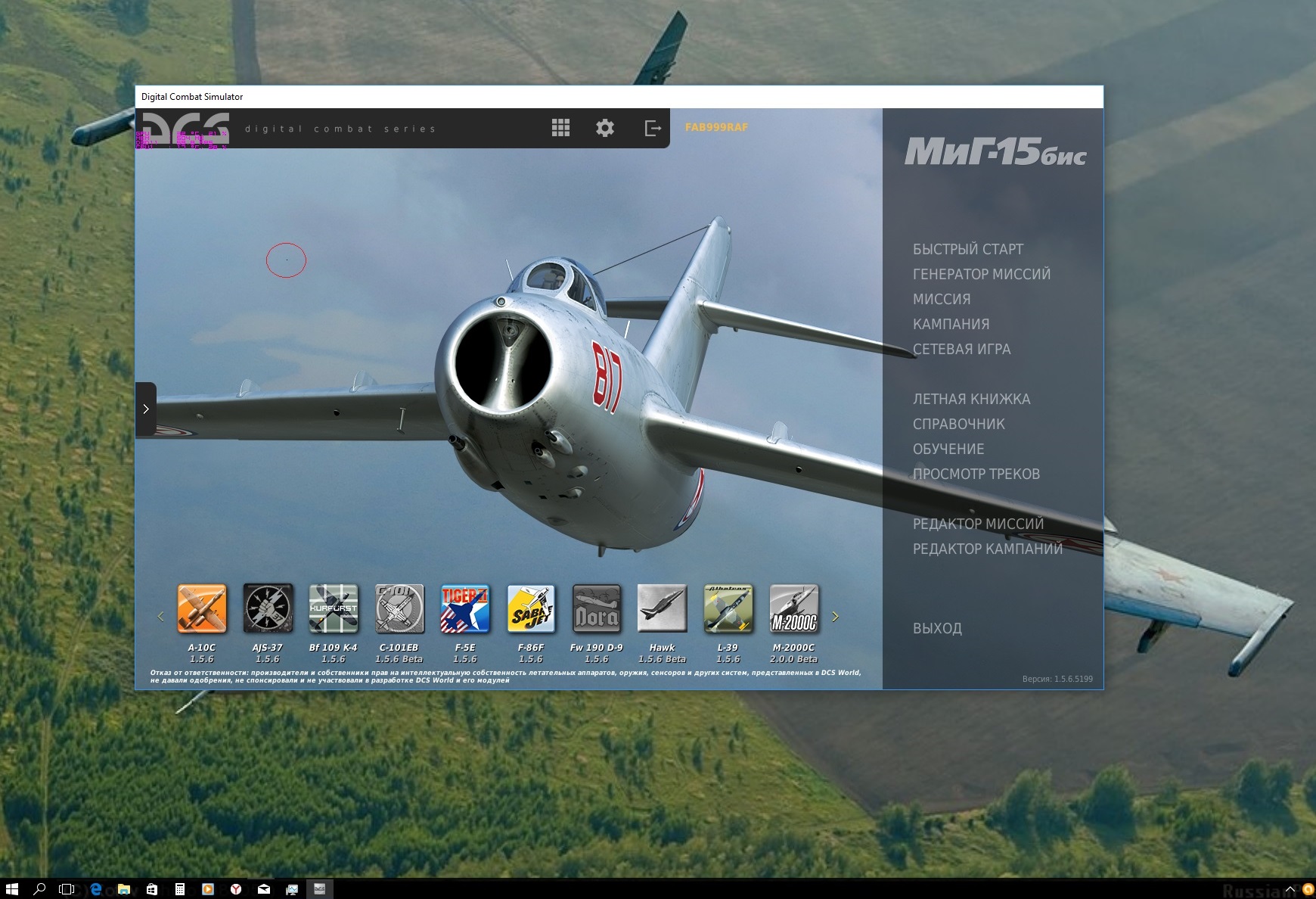Screen dimensions: 1316x899
Task: Expand the left side panel arrow
Action: pyautogui.click(x=146, y=409)
